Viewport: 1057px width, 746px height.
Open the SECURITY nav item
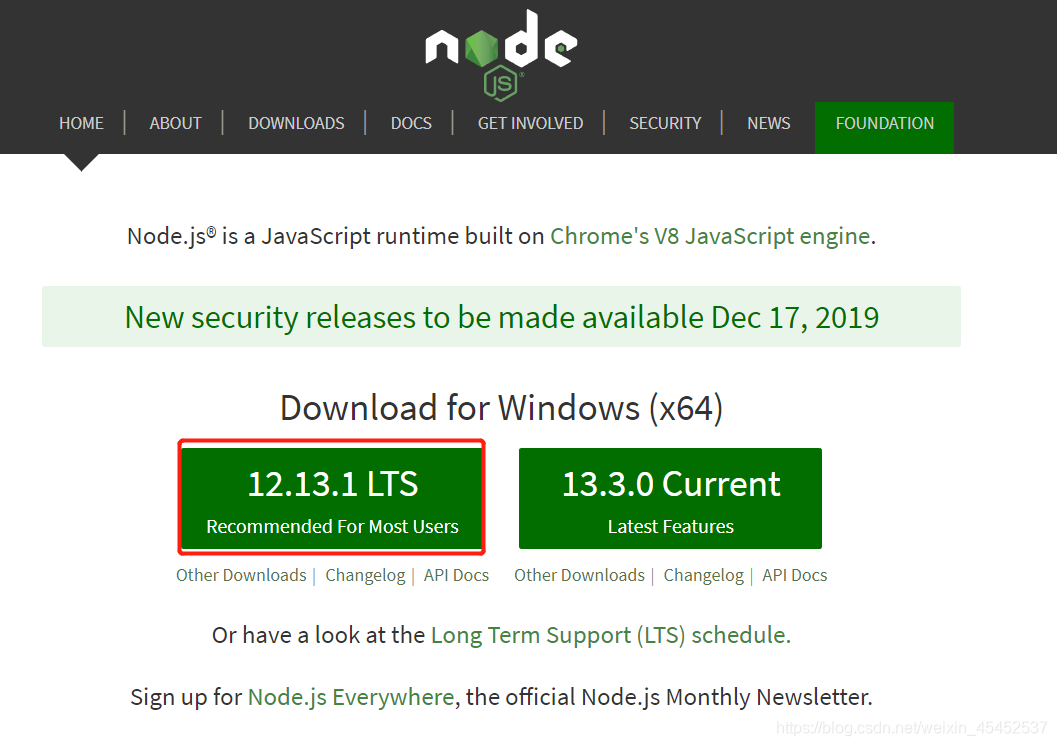(x=665, y=123)
